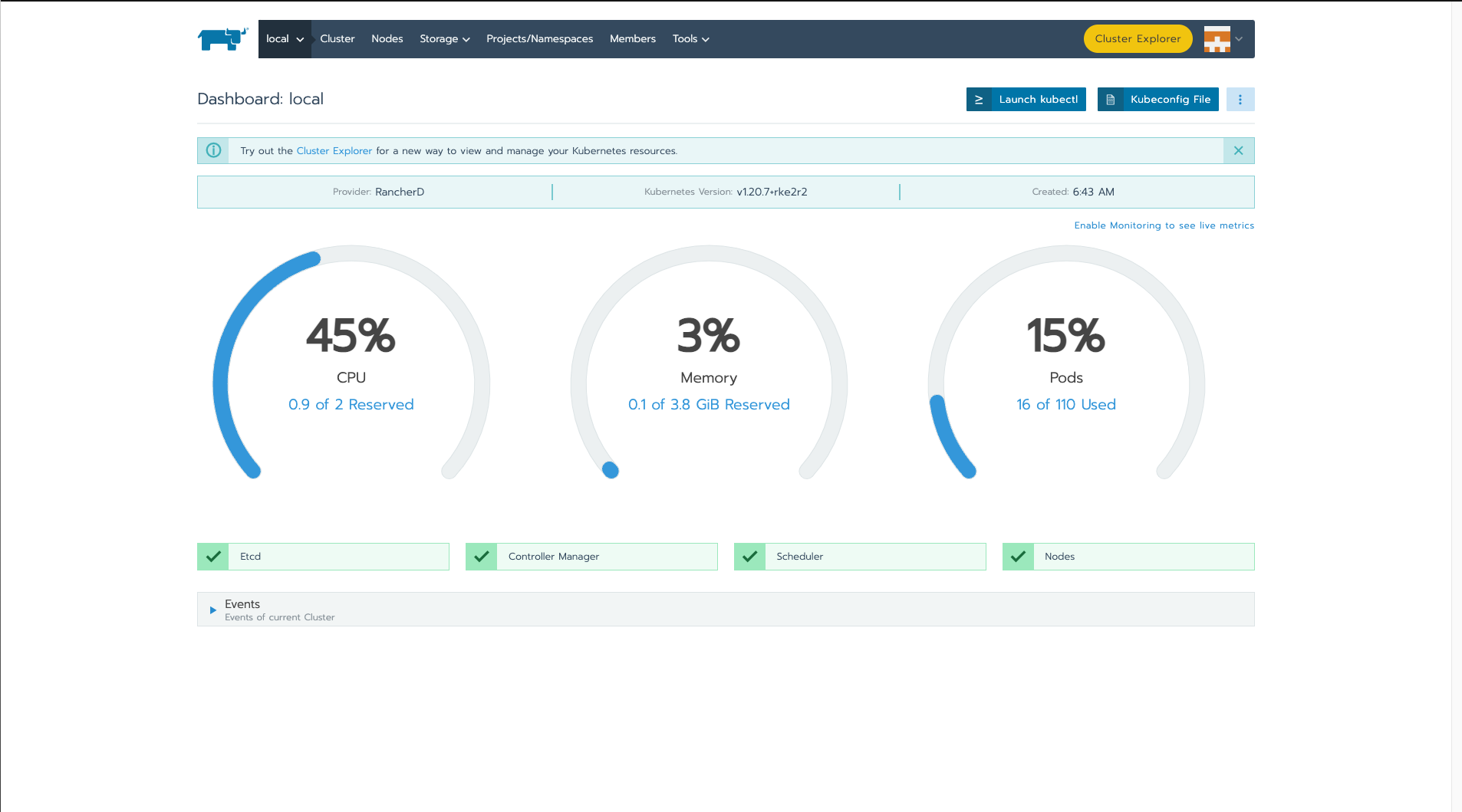Open the local cluster dropdown
This screenshot has height=812, width=1462.
point(285,39)
